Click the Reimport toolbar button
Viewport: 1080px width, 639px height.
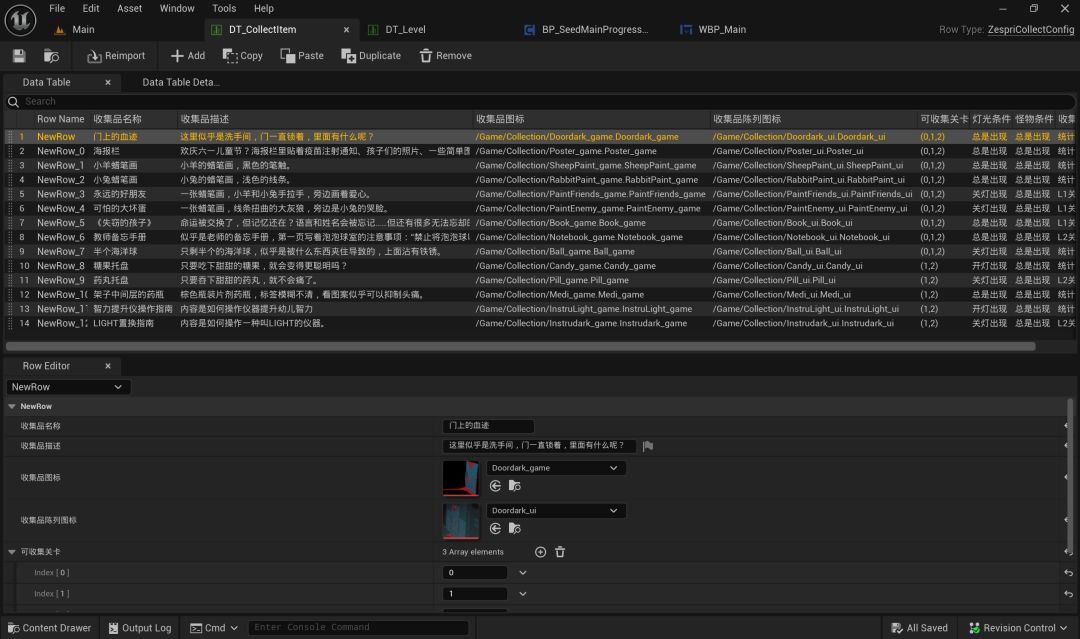116,56
